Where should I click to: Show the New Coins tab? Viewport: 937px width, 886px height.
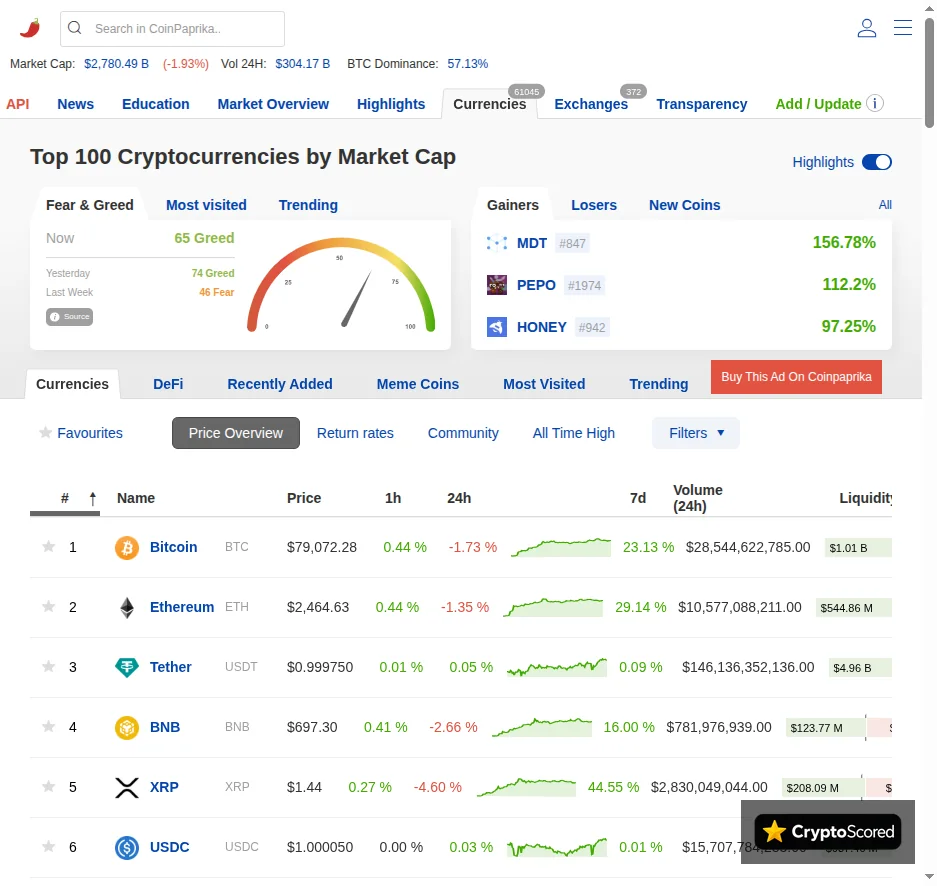(x=685, y=205)
